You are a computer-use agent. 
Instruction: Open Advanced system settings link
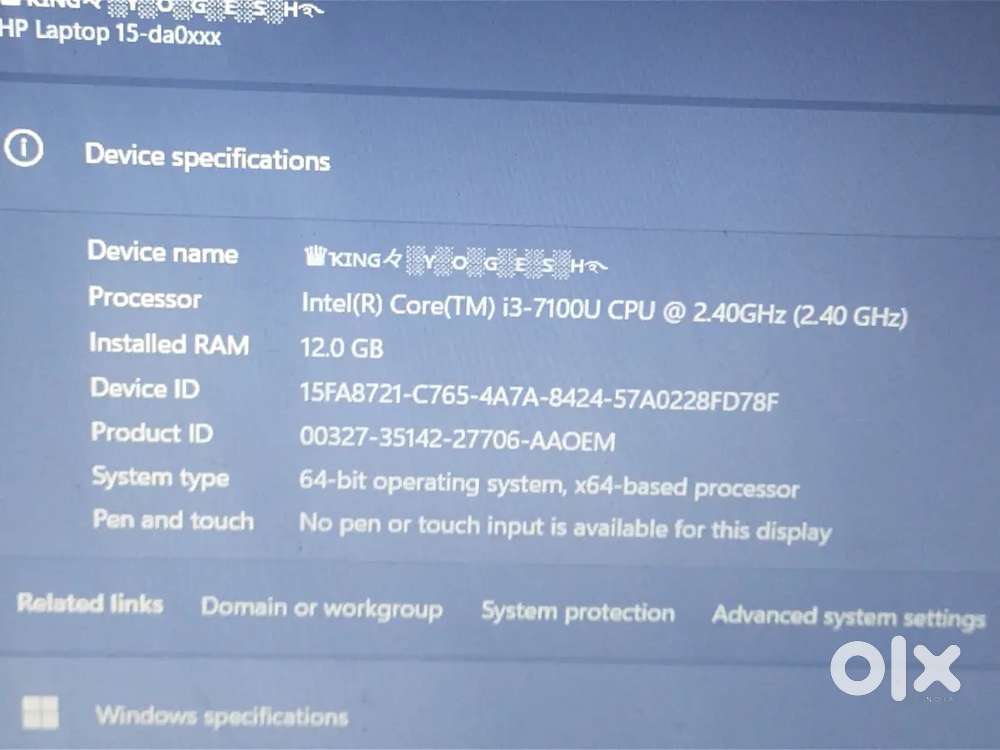[x=849, y=617]
